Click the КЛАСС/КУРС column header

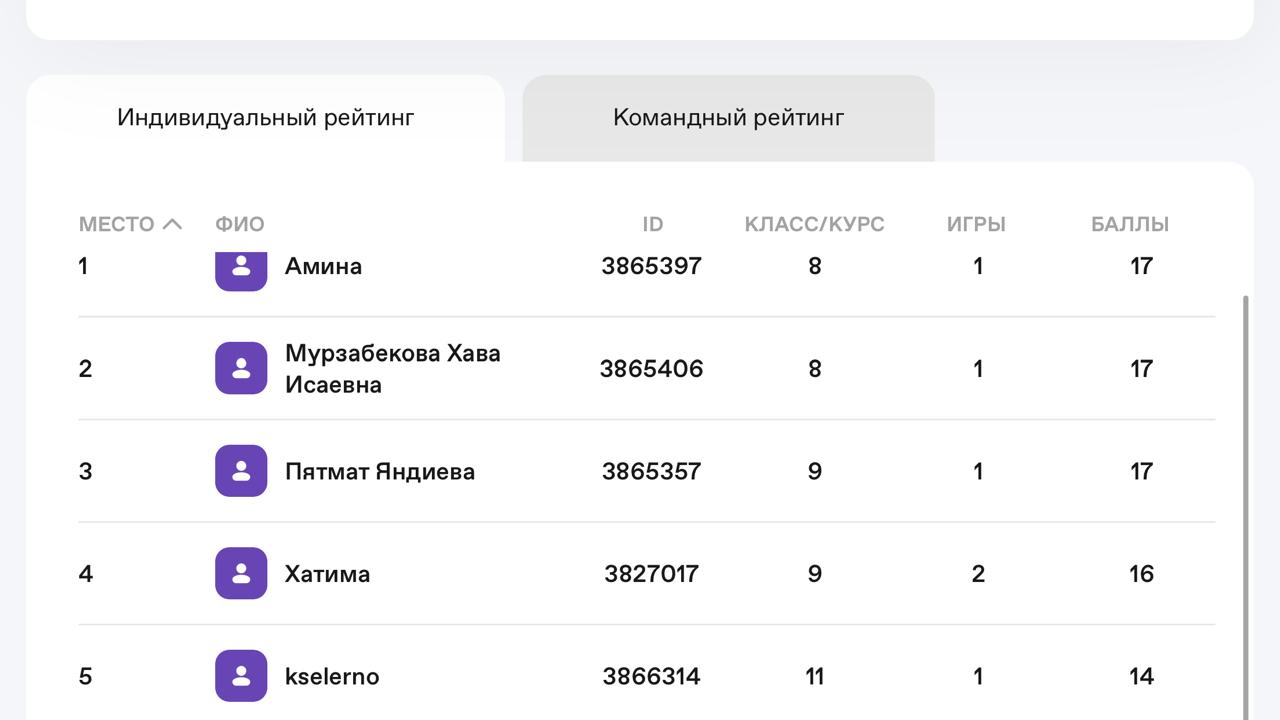[815, 224]
